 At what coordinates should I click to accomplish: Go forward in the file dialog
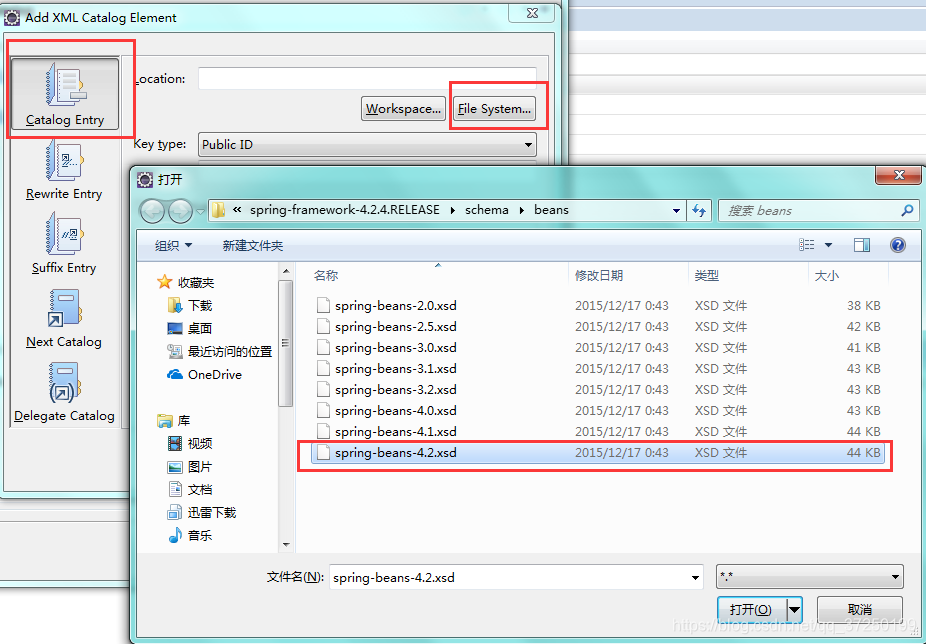180,211
